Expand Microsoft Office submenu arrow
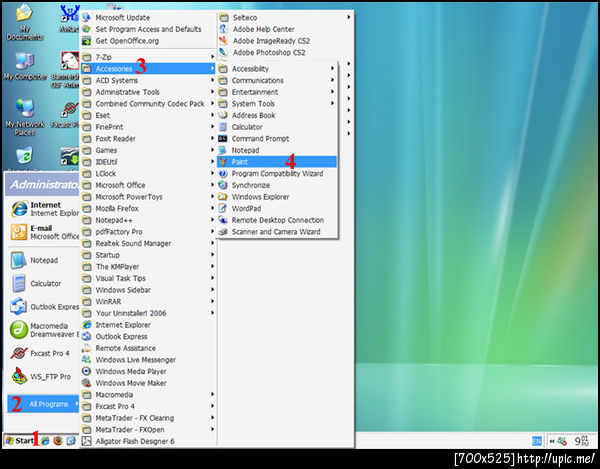This screenshot has height=469, width=600. click(x=212, y=185)
